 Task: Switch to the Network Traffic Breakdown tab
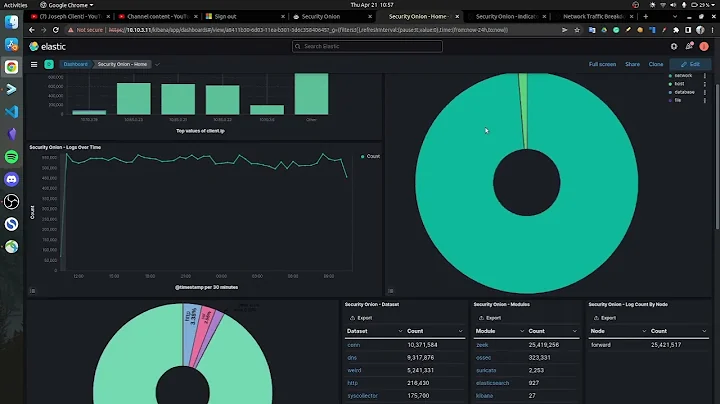(x=593, y=17)
